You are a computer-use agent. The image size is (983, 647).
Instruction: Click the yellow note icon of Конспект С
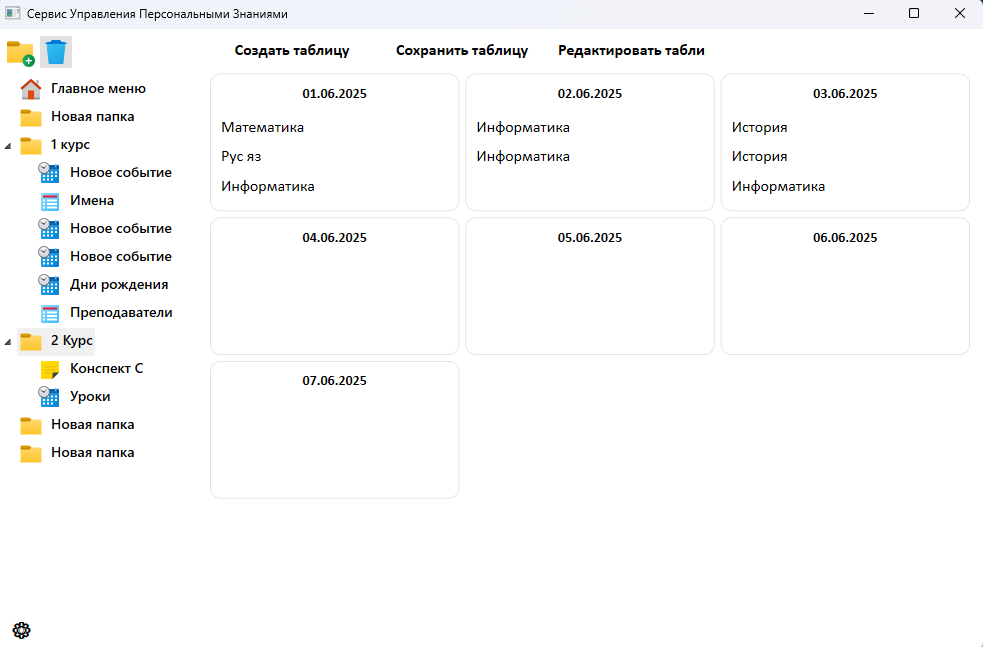pos(50,370)
